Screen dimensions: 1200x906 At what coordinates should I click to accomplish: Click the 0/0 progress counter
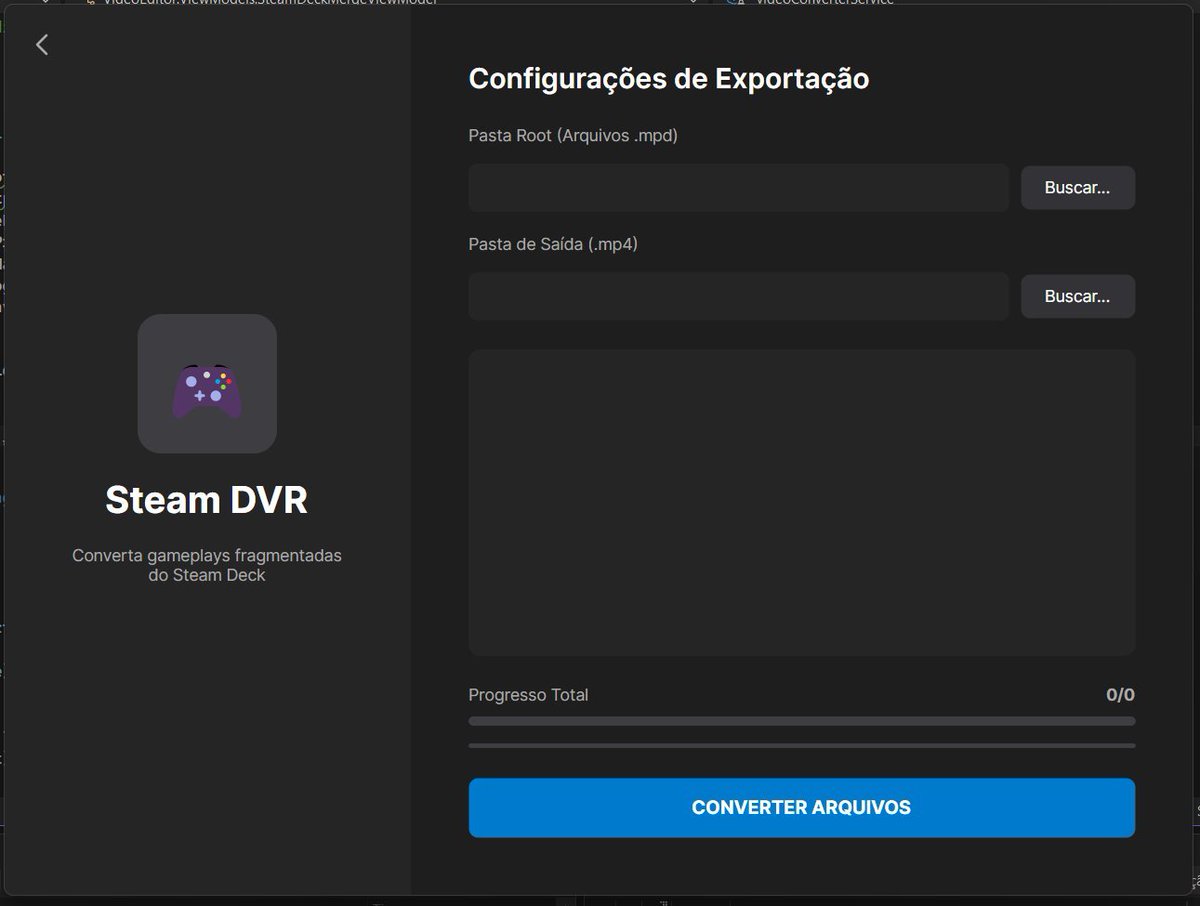click(1120, 695)
